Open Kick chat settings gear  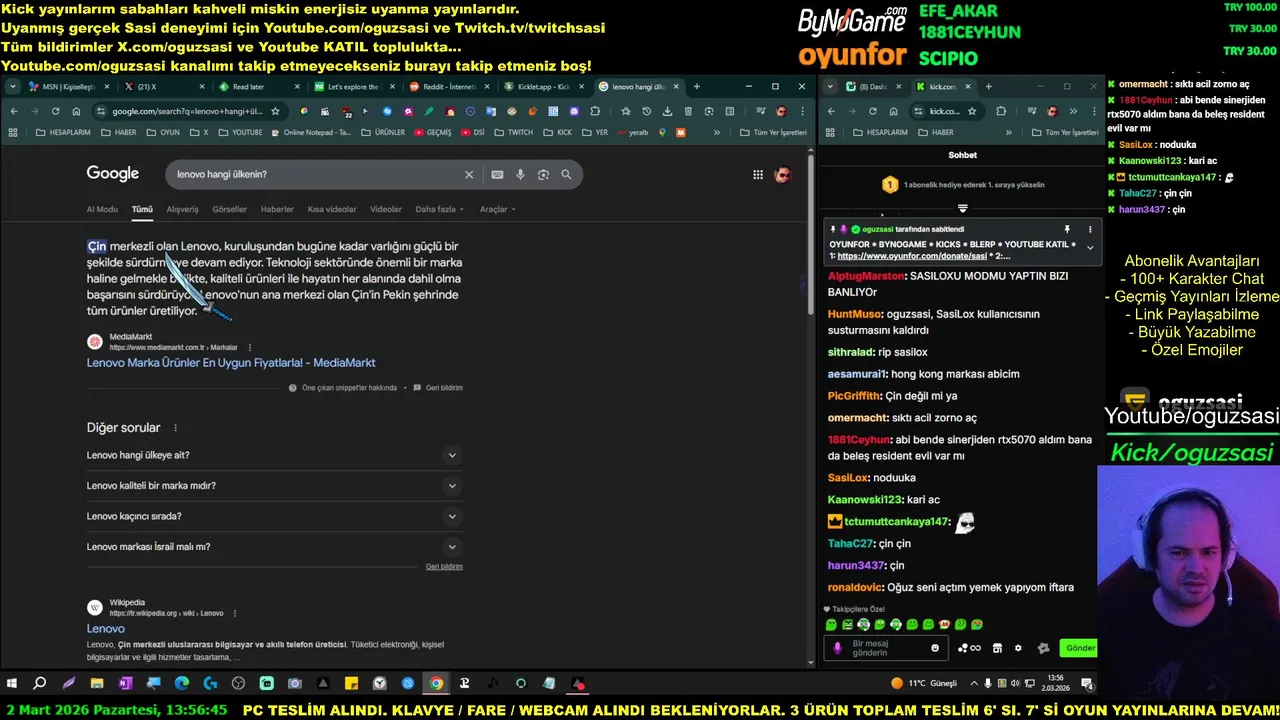[1018, 648]
